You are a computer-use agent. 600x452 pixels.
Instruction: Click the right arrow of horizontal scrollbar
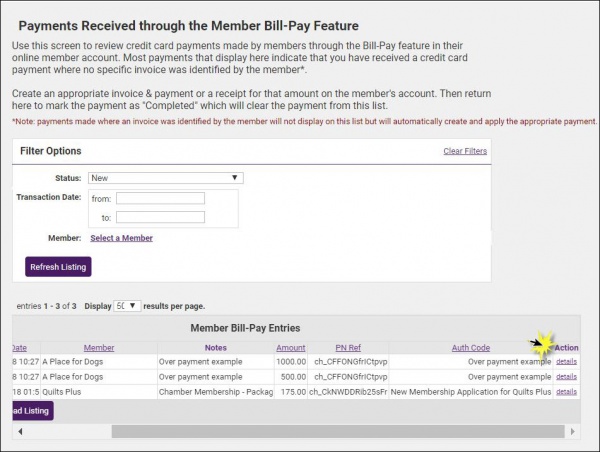point(574,431)
